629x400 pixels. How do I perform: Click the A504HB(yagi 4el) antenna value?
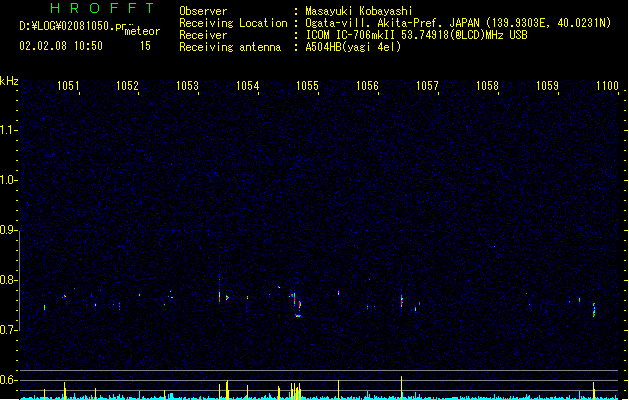(353, 47)
